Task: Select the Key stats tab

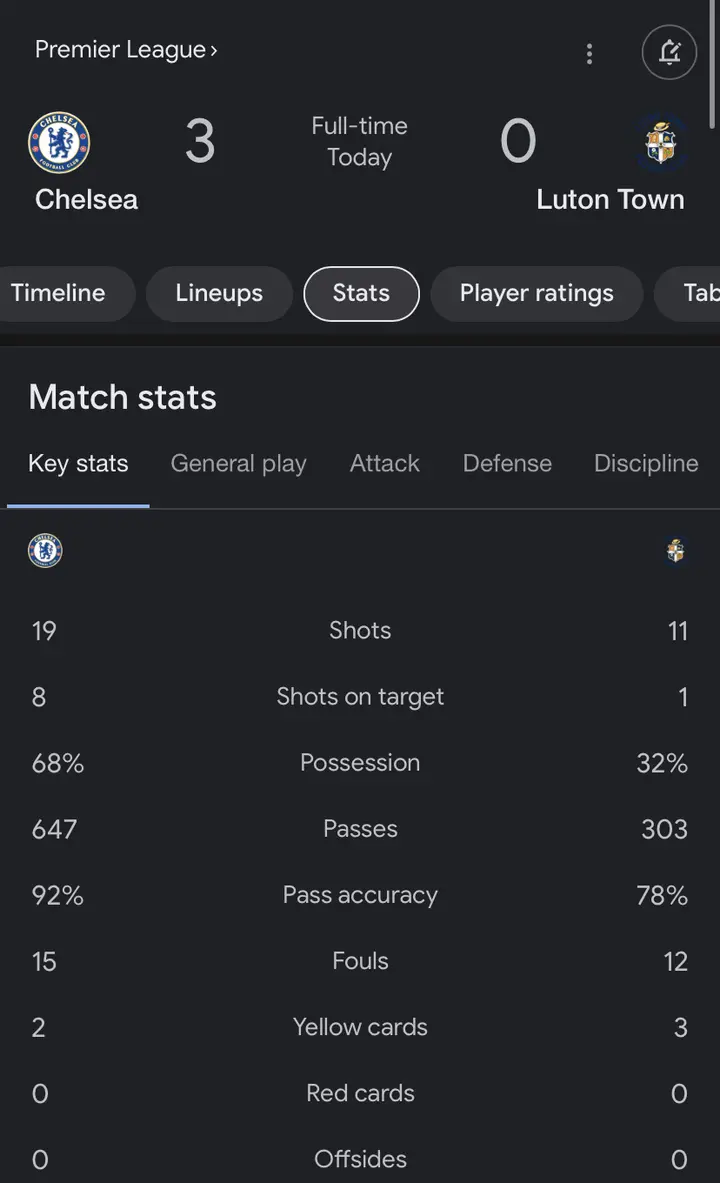Action: pyautogui.click(x=78, y=463)
